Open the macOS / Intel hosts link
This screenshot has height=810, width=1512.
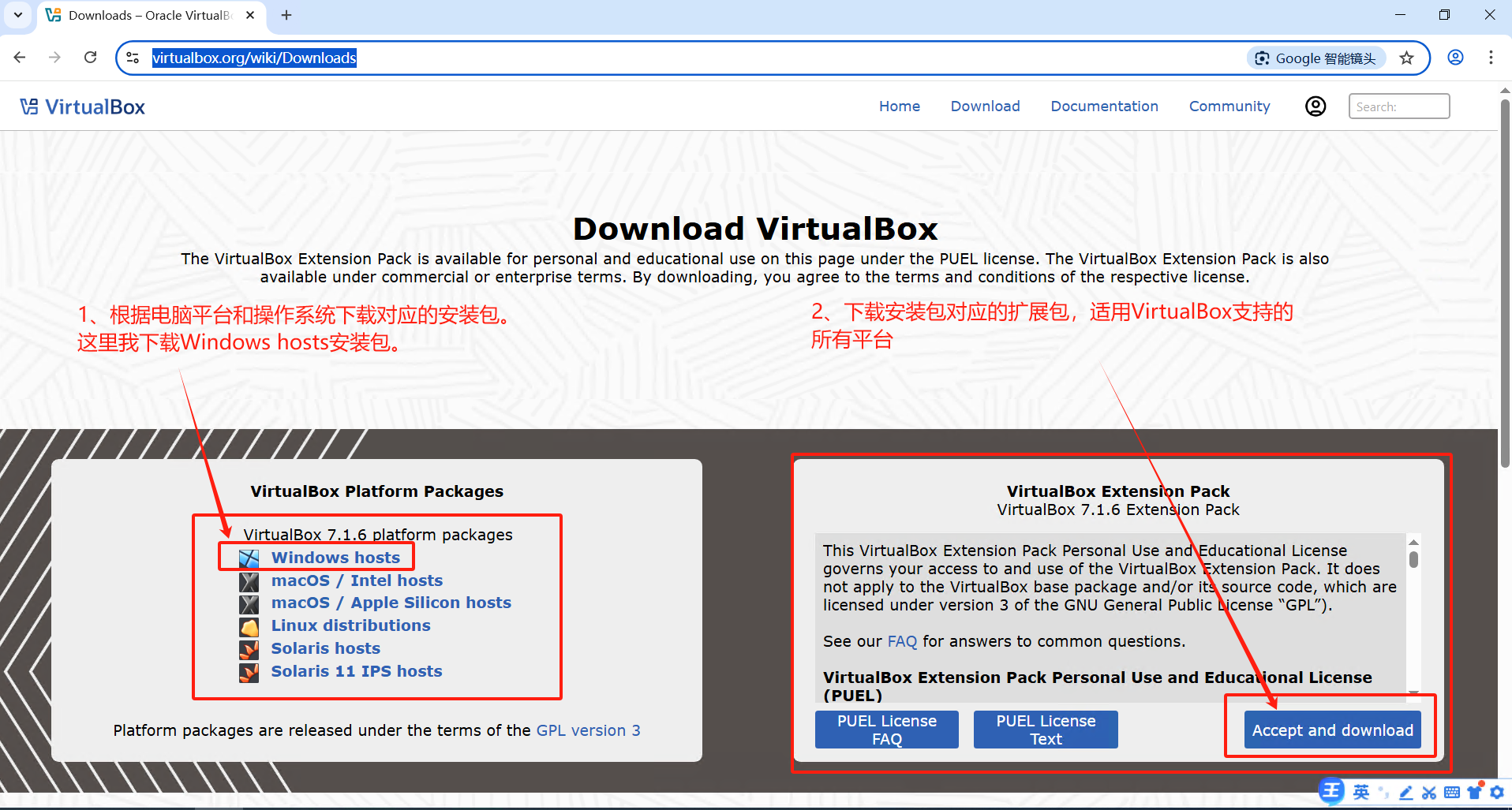coord(357,580)
